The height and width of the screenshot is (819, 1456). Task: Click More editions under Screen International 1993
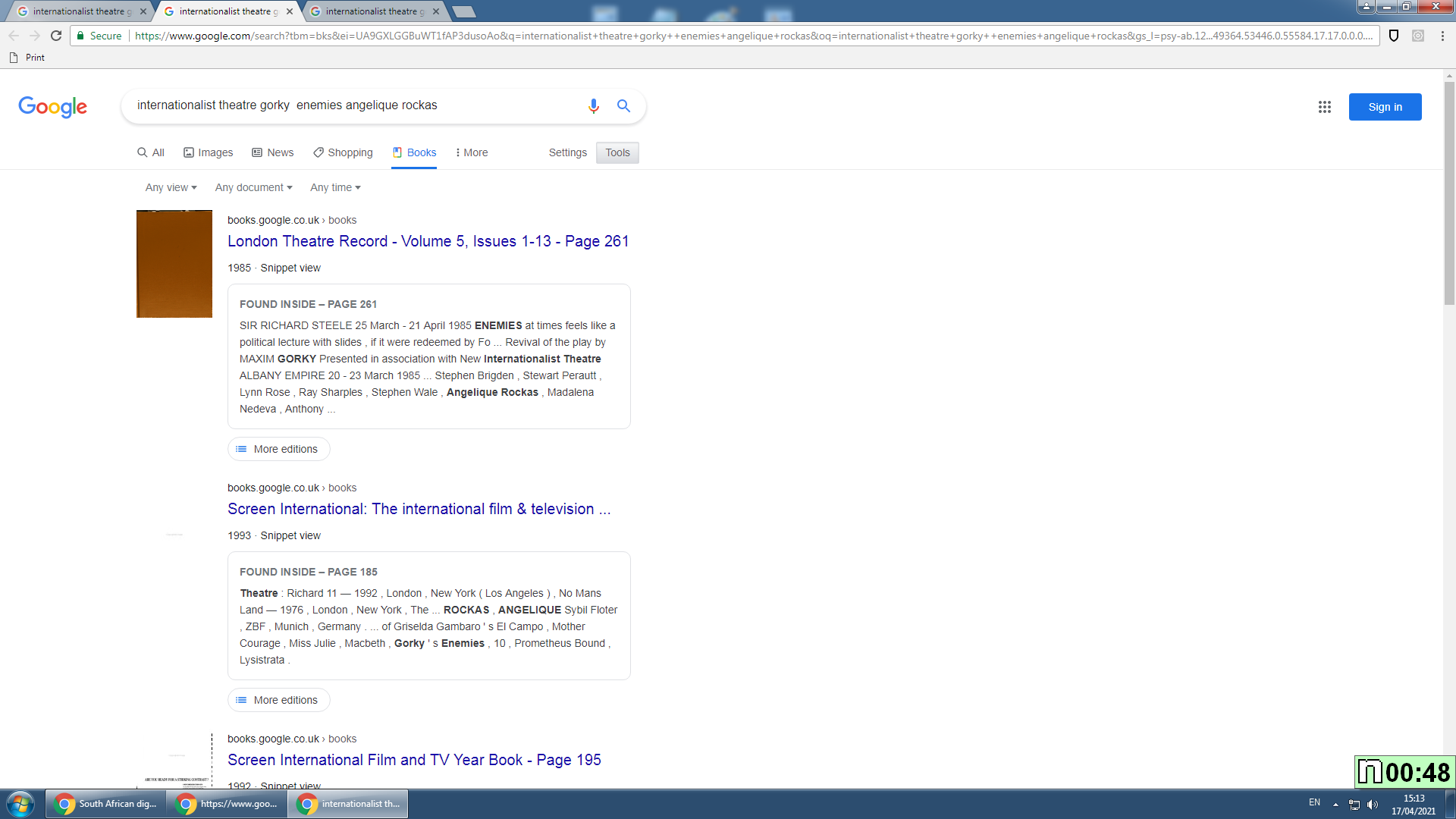(278, 700)
